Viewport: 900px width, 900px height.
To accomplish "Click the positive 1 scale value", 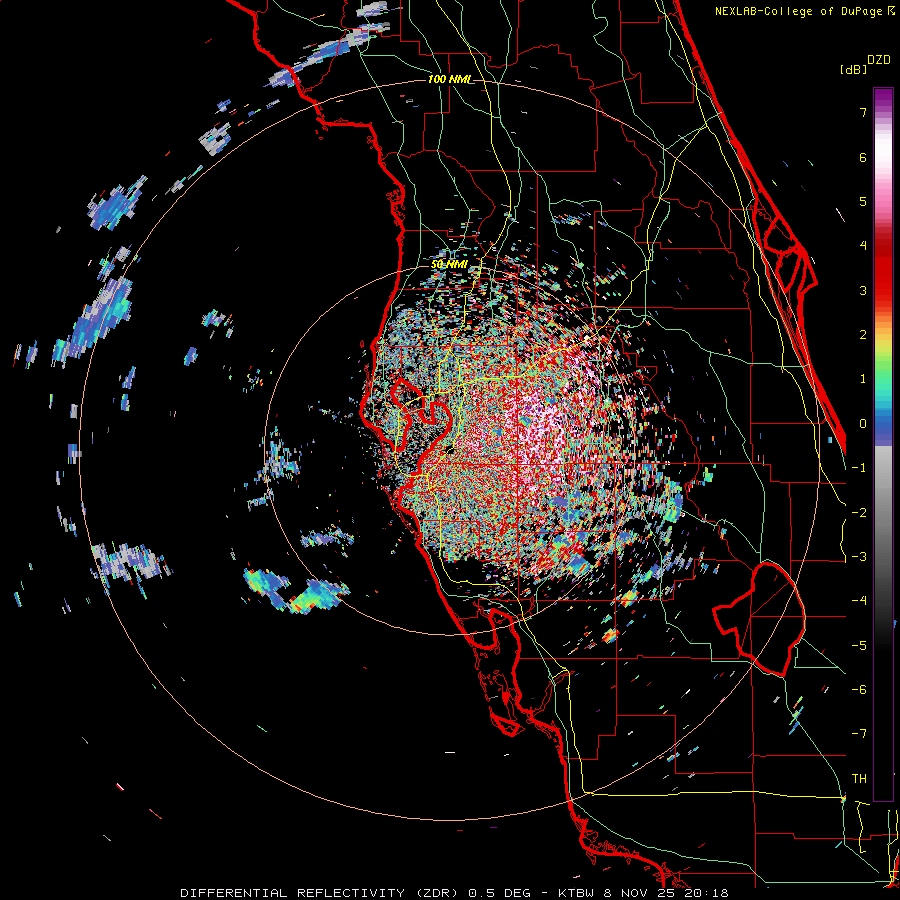I will [x=863, y=379].
